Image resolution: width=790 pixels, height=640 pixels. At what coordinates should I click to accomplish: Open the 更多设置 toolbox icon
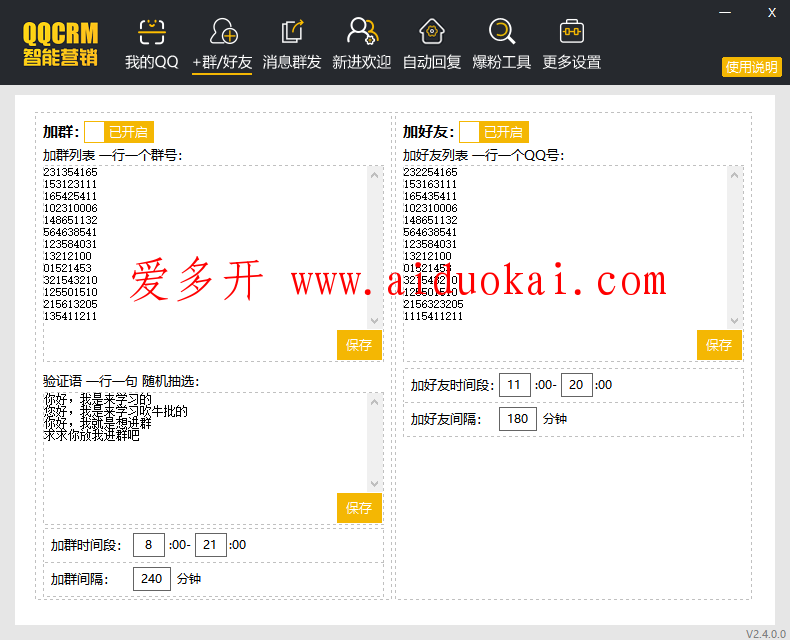tap(572, 32)
